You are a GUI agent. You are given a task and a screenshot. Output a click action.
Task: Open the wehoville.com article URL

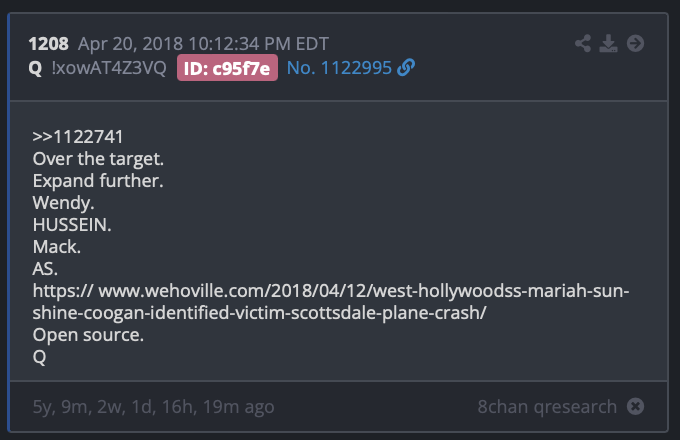(331, 301)
